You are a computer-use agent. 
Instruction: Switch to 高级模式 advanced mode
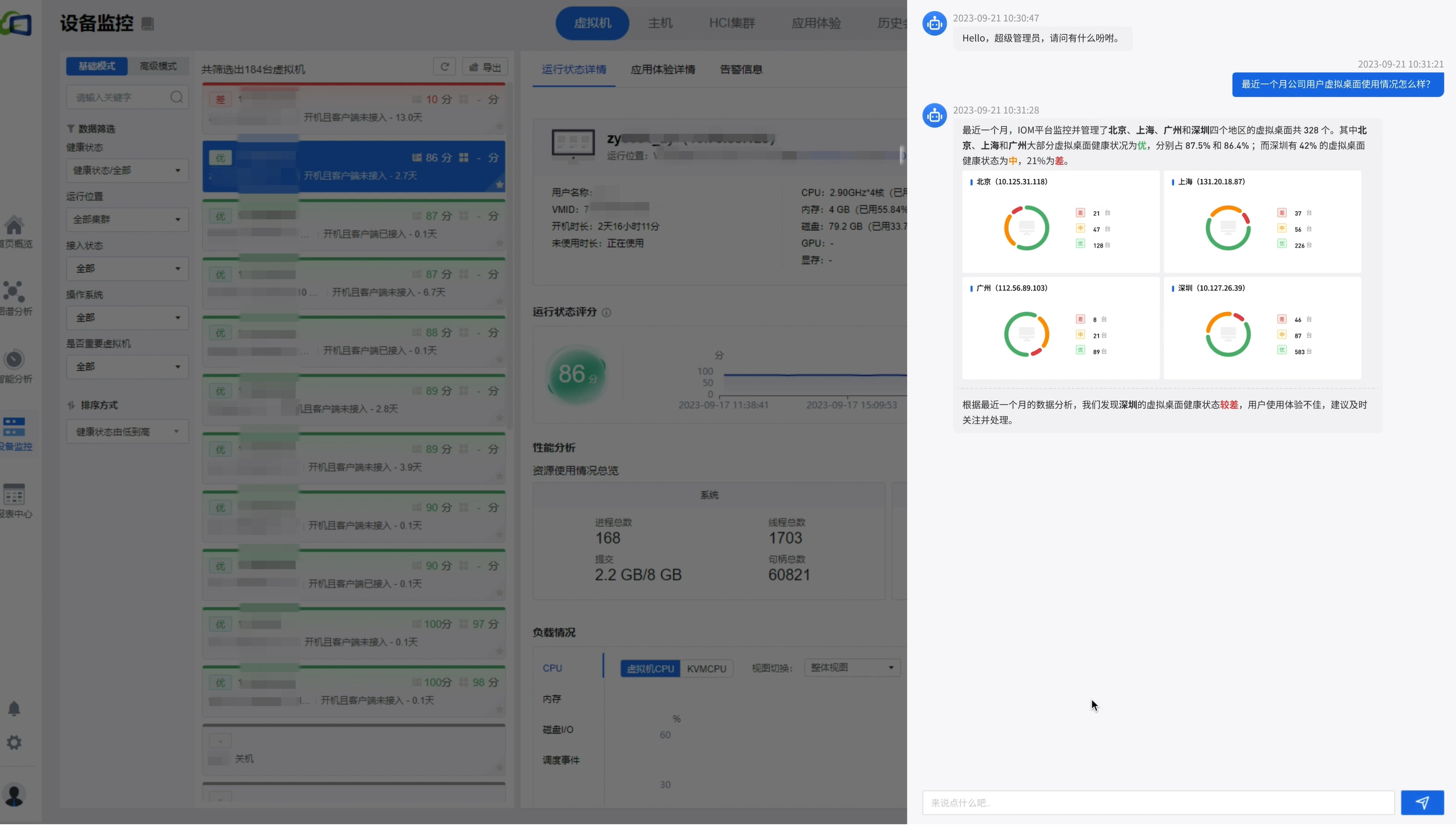[x=158, y=66]
